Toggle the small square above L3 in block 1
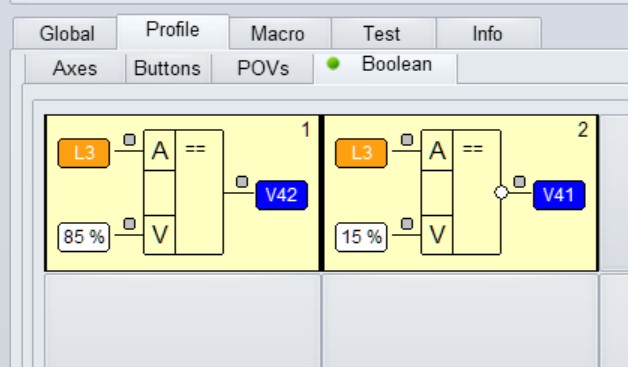The image size is (628, 367). coord(129,140)
